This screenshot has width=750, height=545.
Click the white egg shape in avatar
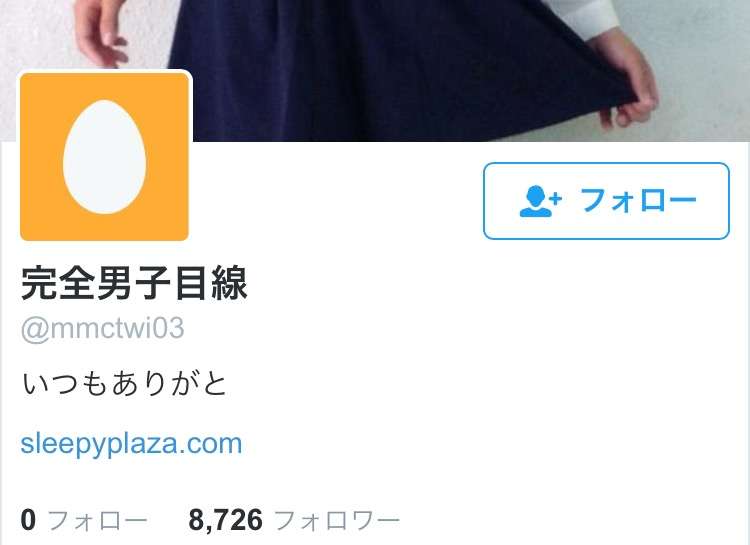click(x=104, y=157)
